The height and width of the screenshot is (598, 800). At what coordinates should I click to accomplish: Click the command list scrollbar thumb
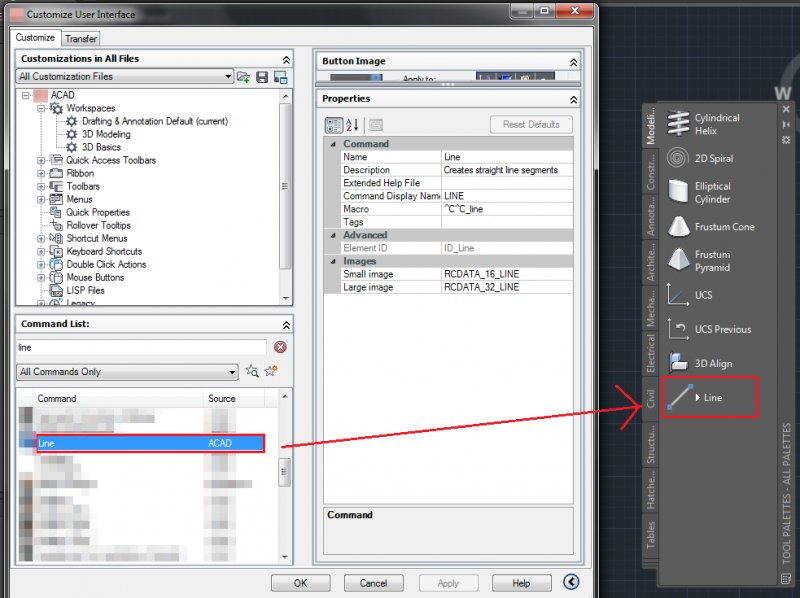point(285,472)
